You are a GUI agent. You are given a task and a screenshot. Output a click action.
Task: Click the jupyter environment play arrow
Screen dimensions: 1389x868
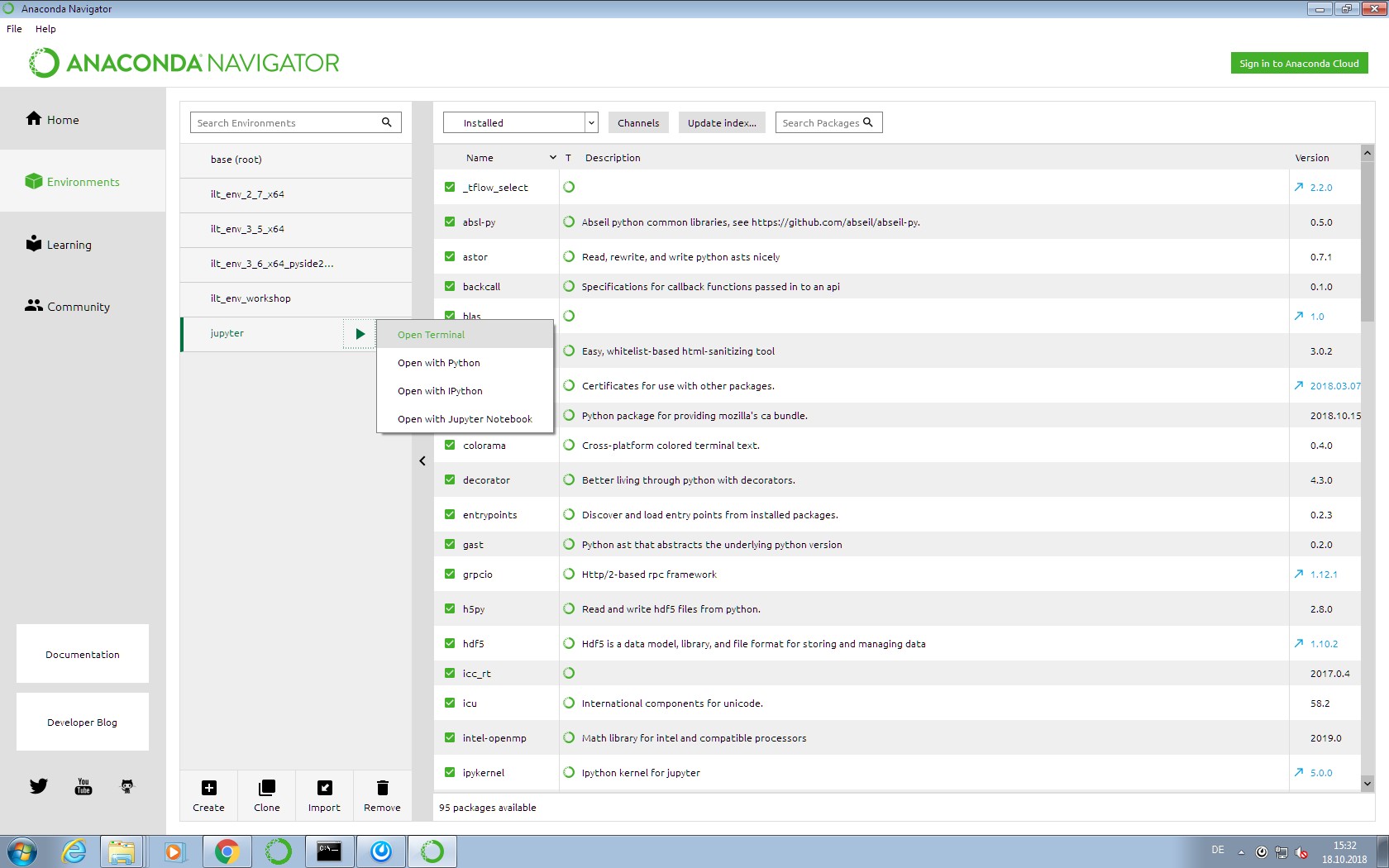click(x=360, y=334)
